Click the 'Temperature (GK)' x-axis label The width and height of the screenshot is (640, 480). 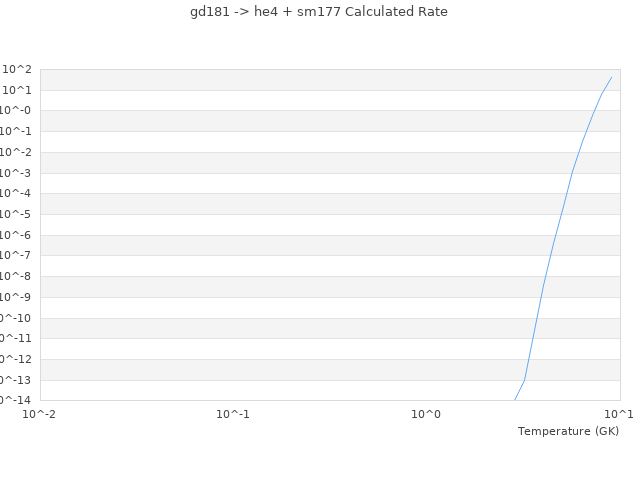click(x=568, y=431)
